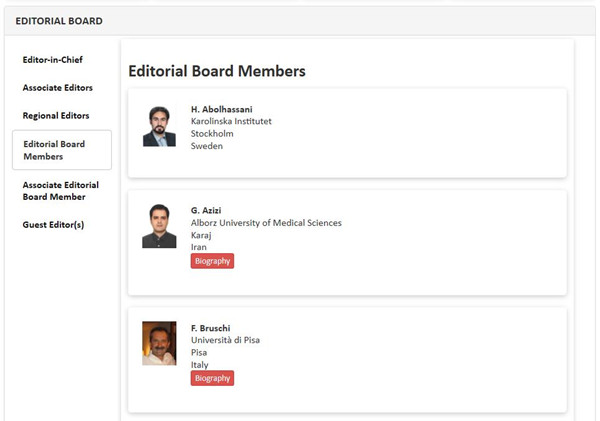The height and width of the screenshot is (421, 600).
Task: Click F. Bruschi's profile photo
Action: [159, 343]
